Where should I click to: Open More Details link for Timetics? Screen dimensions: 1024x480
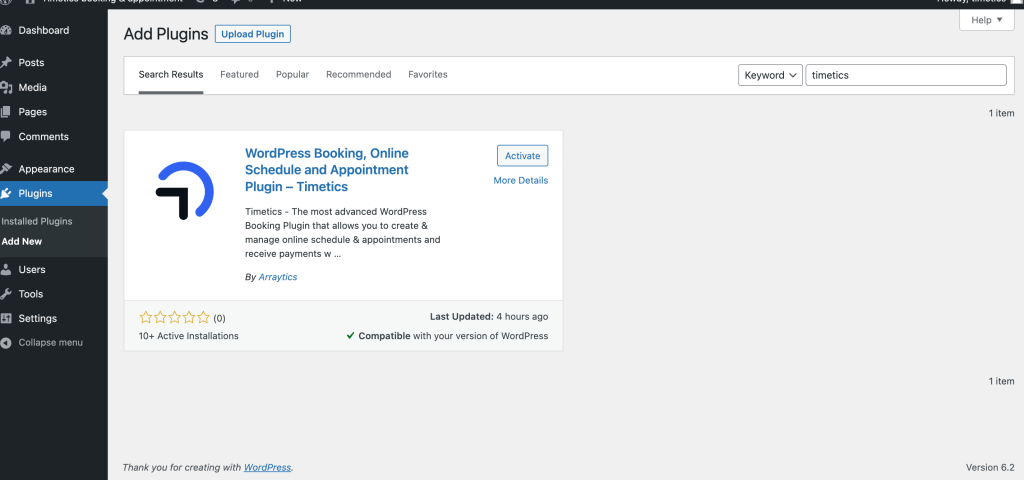coord(520,180)
